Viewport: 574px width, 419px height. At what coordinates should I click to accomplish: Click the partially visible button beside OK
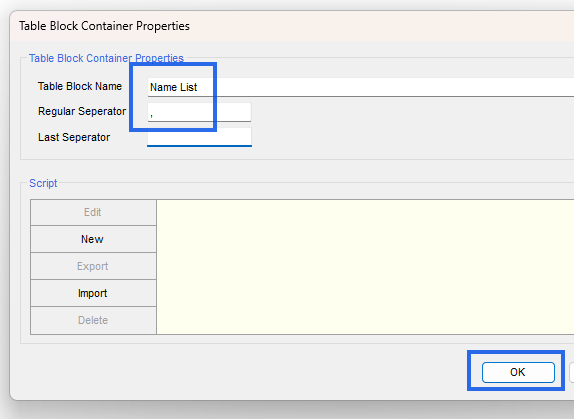pos(572,372)
